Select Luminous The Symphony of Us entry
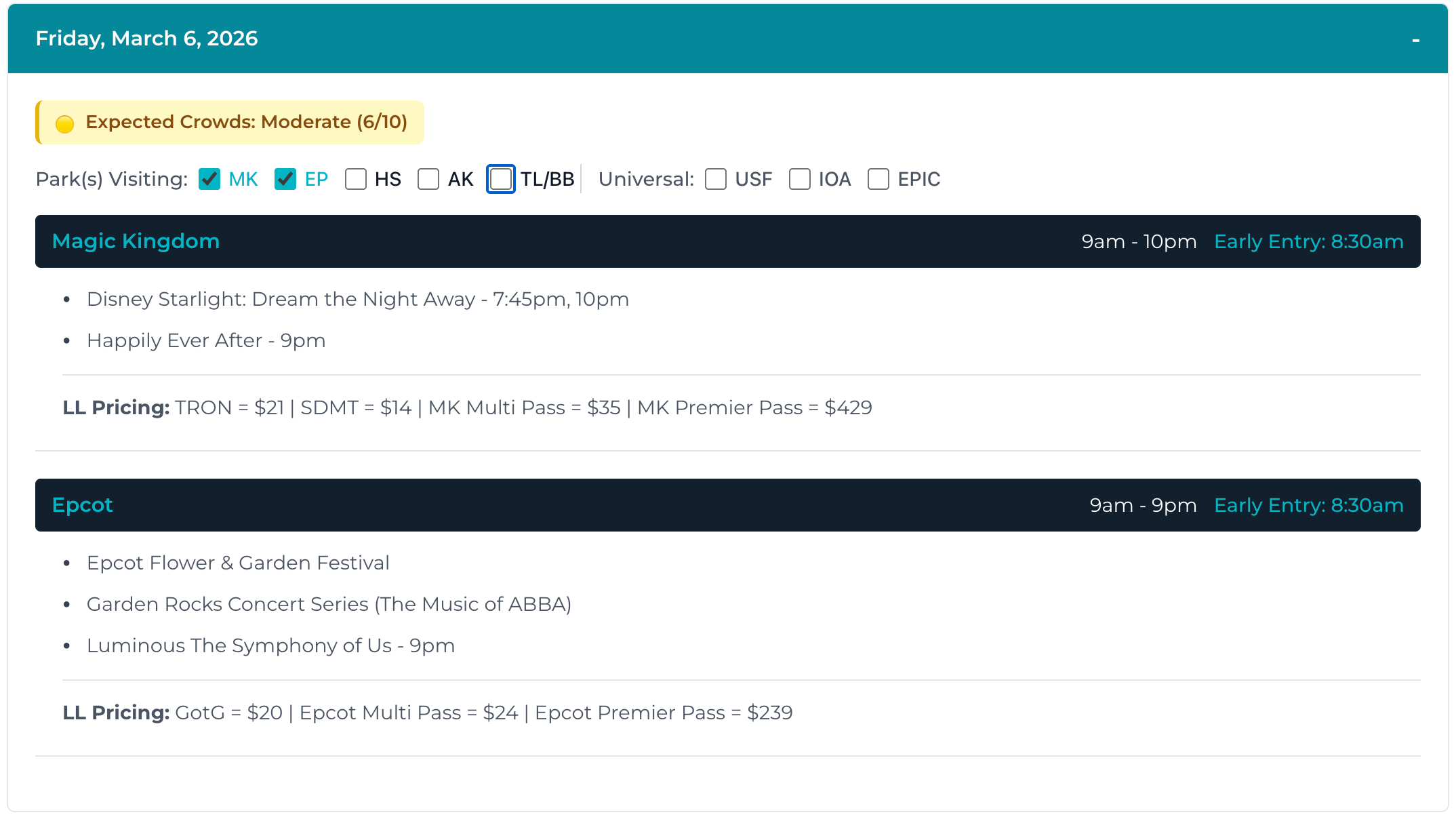Image resolution: width=1456 pixels, height=819 pixels. [x=270, y=645]
